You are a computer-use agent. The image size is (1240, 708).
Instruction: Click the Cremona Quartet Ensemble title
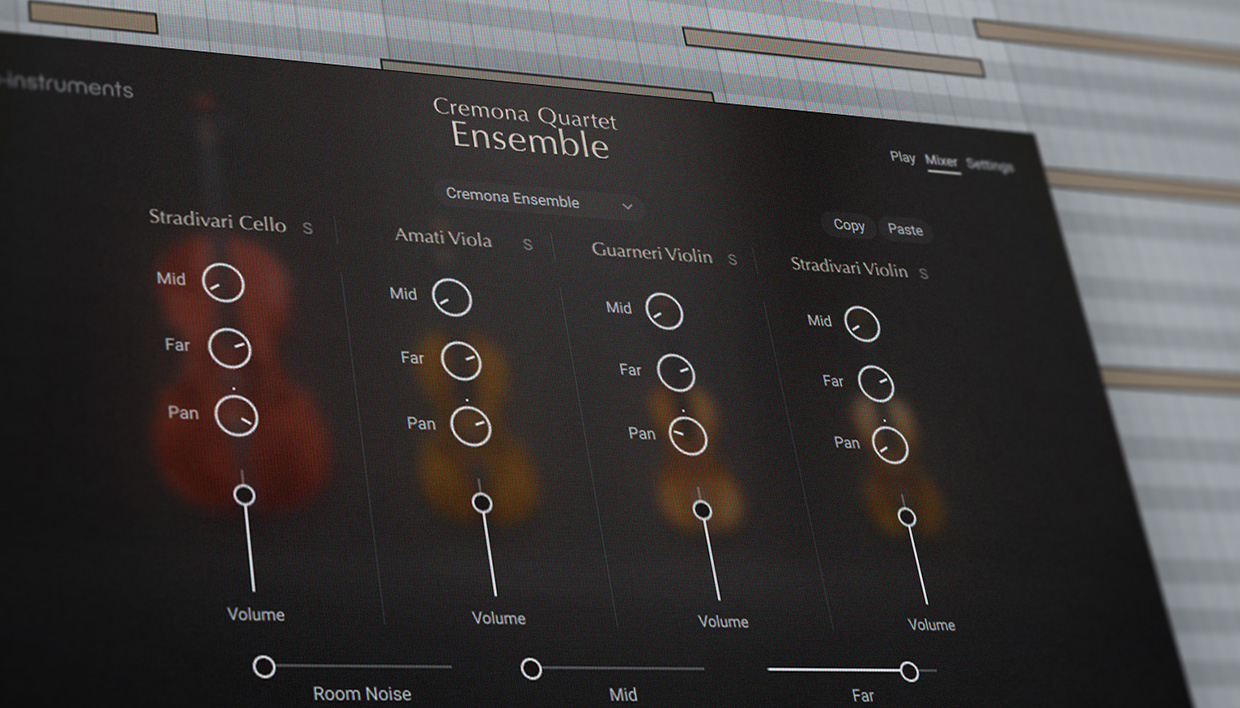click(526, 129)
